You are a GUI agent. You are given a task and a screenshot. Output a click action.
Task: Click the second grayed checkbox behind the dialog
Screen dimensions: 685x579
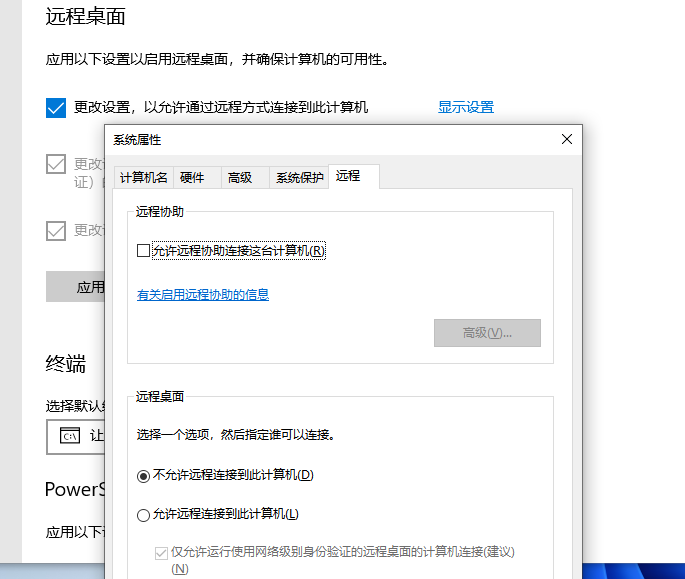[x=56, y=164]
